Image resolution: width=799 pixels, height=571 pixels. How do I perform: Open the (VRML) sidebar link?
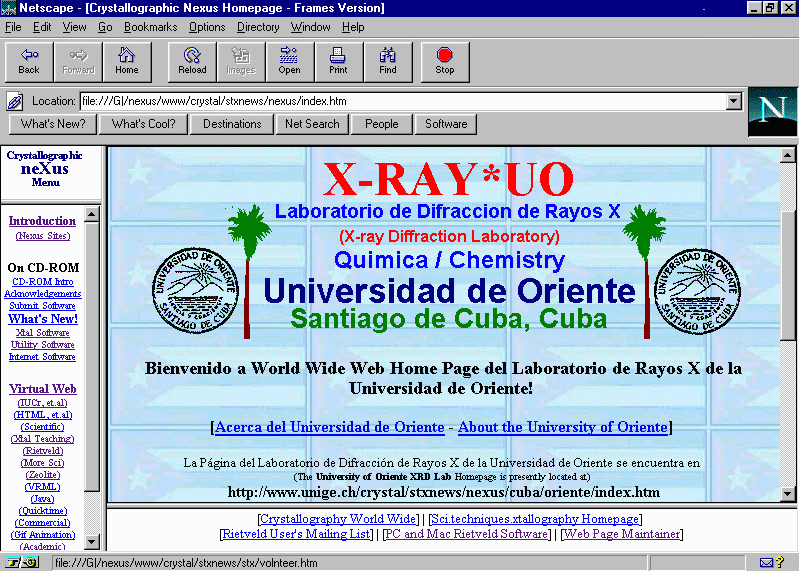(x=43, y=487)
